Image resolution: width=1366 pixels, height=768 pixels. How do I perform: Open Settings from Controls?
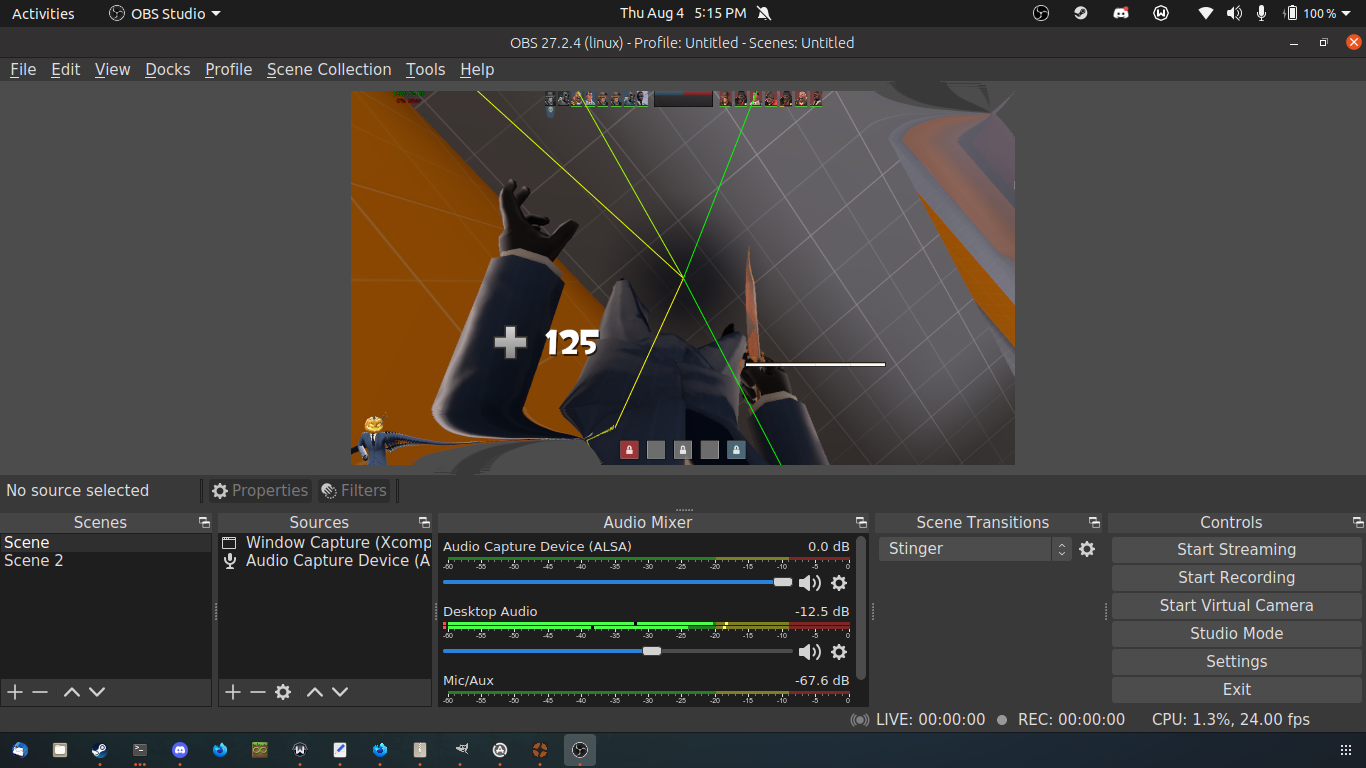1237,661
